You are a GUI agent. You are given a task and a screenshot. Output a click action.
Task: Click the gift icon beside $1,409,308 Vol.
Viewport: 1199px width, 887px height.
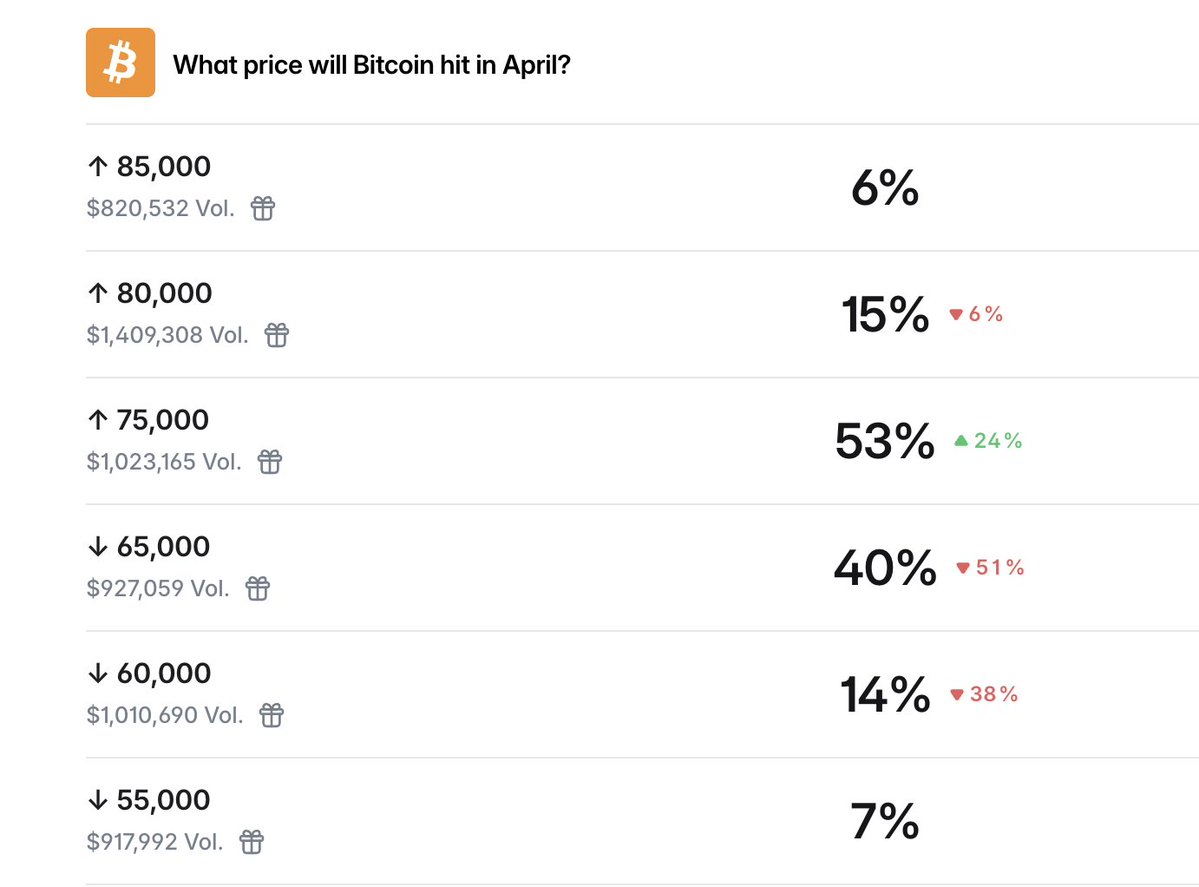click(276, 336)
